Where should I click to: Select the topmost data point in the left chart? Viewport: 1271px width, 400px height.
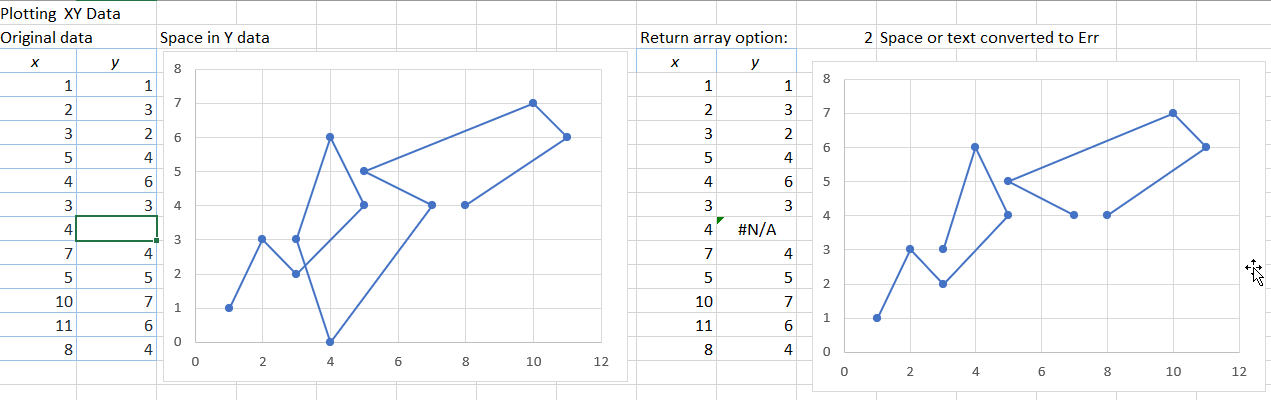click(x=533, y=103)
